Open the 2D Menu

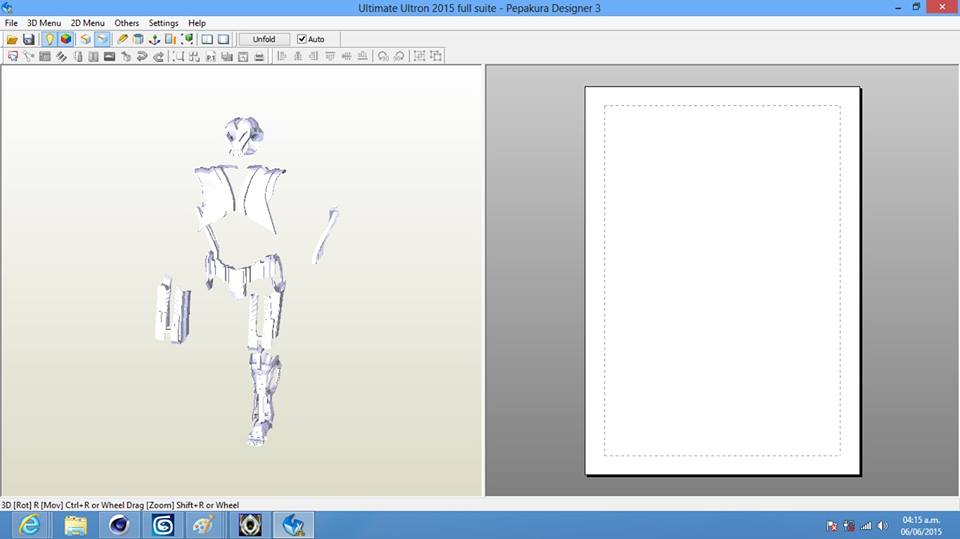click(x=88, y=23)
